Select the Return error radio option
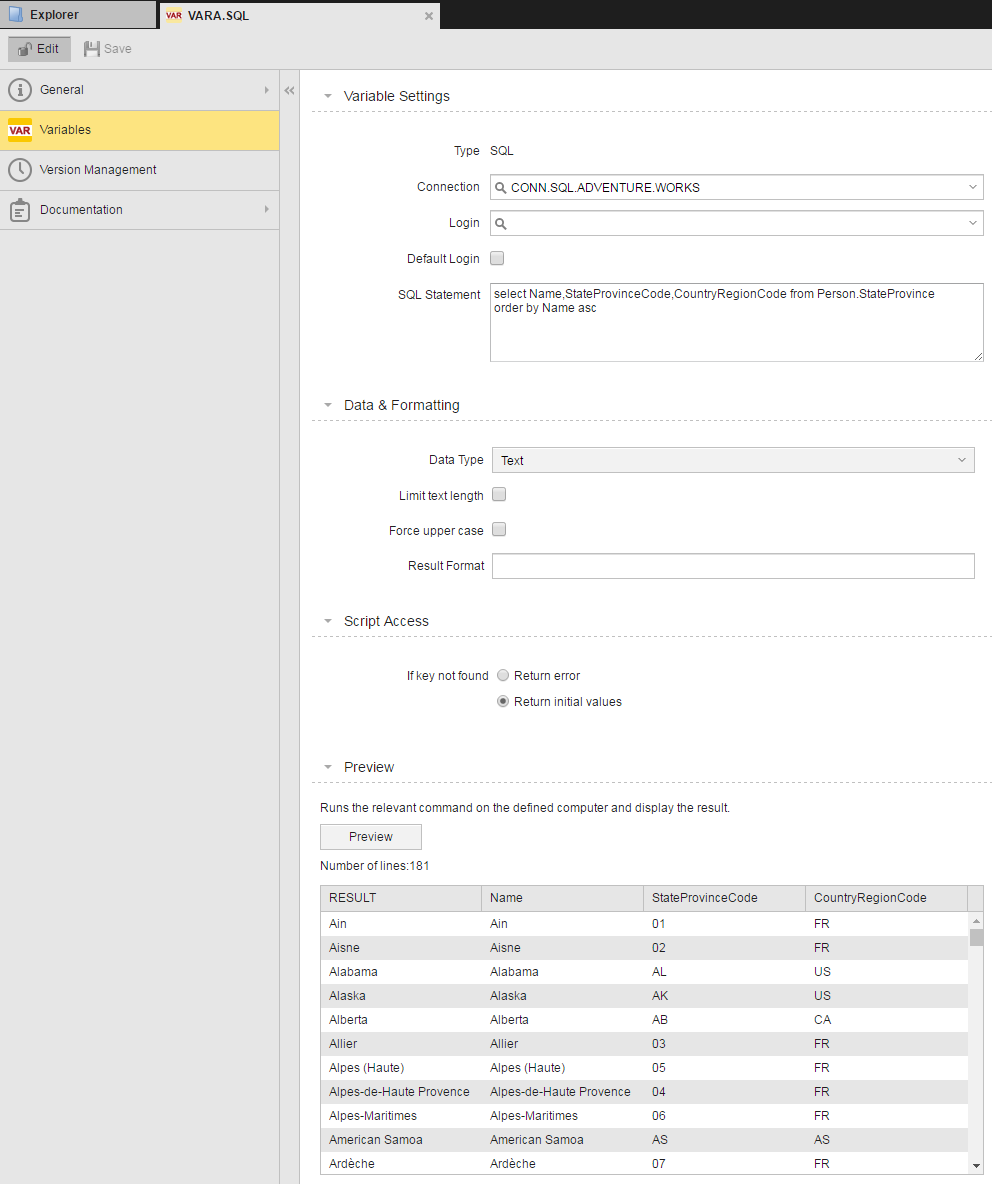This screenshot has width=993, height=1184. point(503,675)
